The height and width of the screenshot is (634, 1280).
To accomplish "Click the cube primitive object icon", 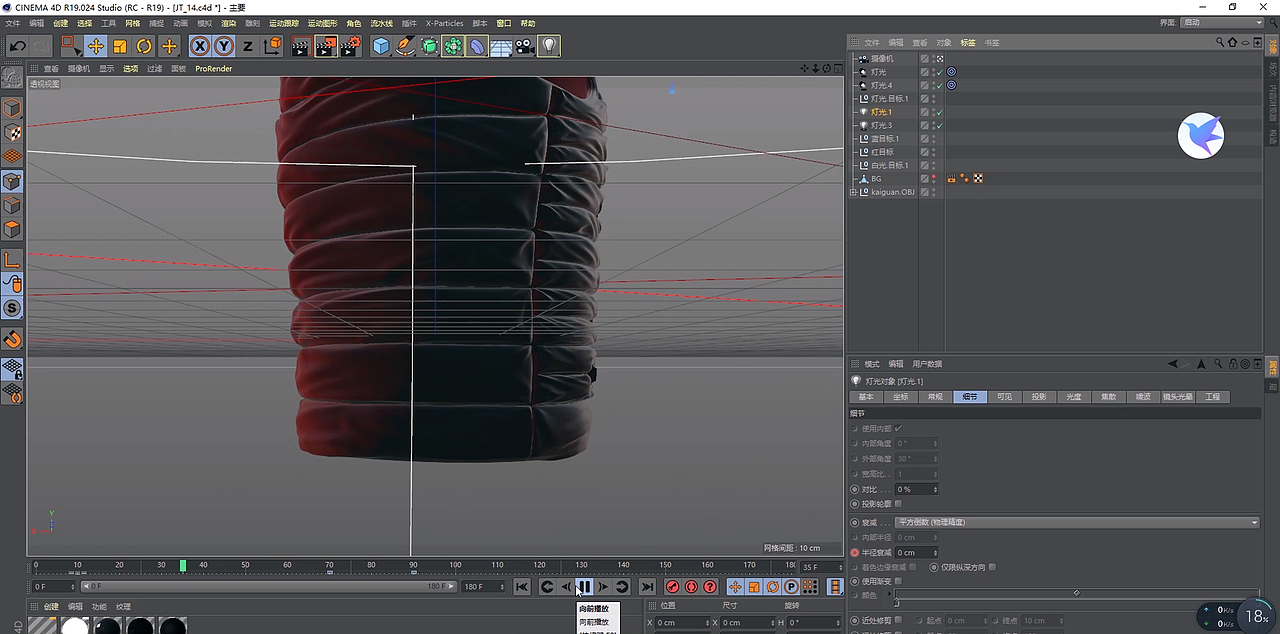I will coord(381,46).
